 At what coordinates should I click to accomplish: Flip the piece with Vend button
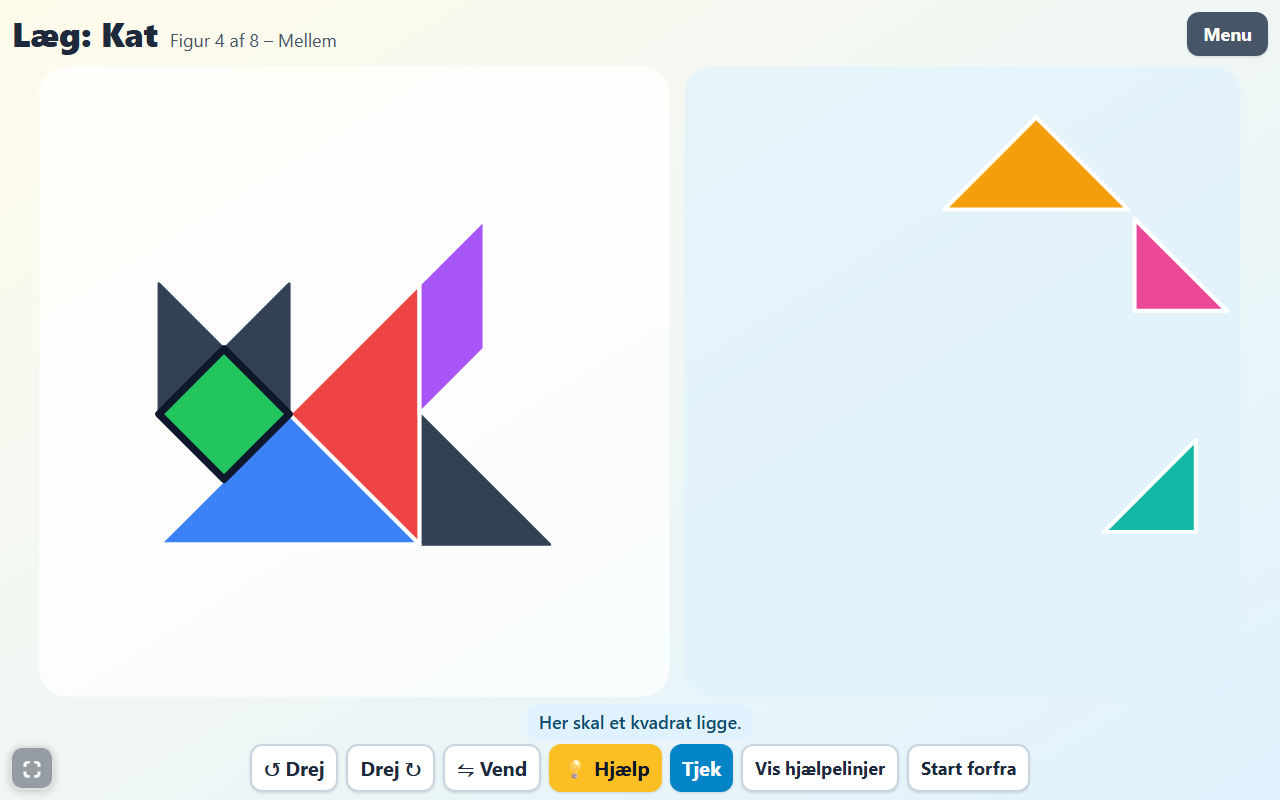[492, 768]
